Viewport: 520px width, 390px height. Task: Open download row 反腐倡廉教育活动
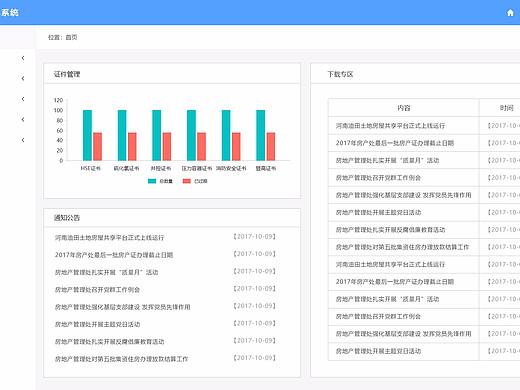[390, 230]
